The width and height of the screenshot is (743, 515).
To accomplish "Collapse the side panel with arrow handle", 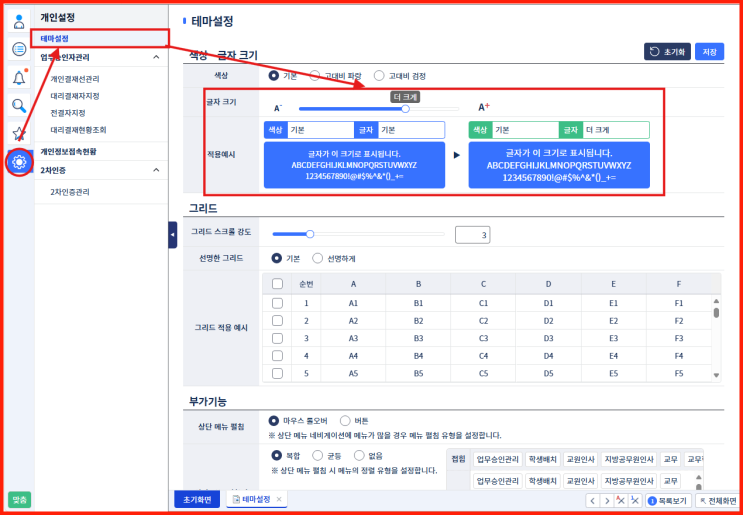I will (172, 235).
